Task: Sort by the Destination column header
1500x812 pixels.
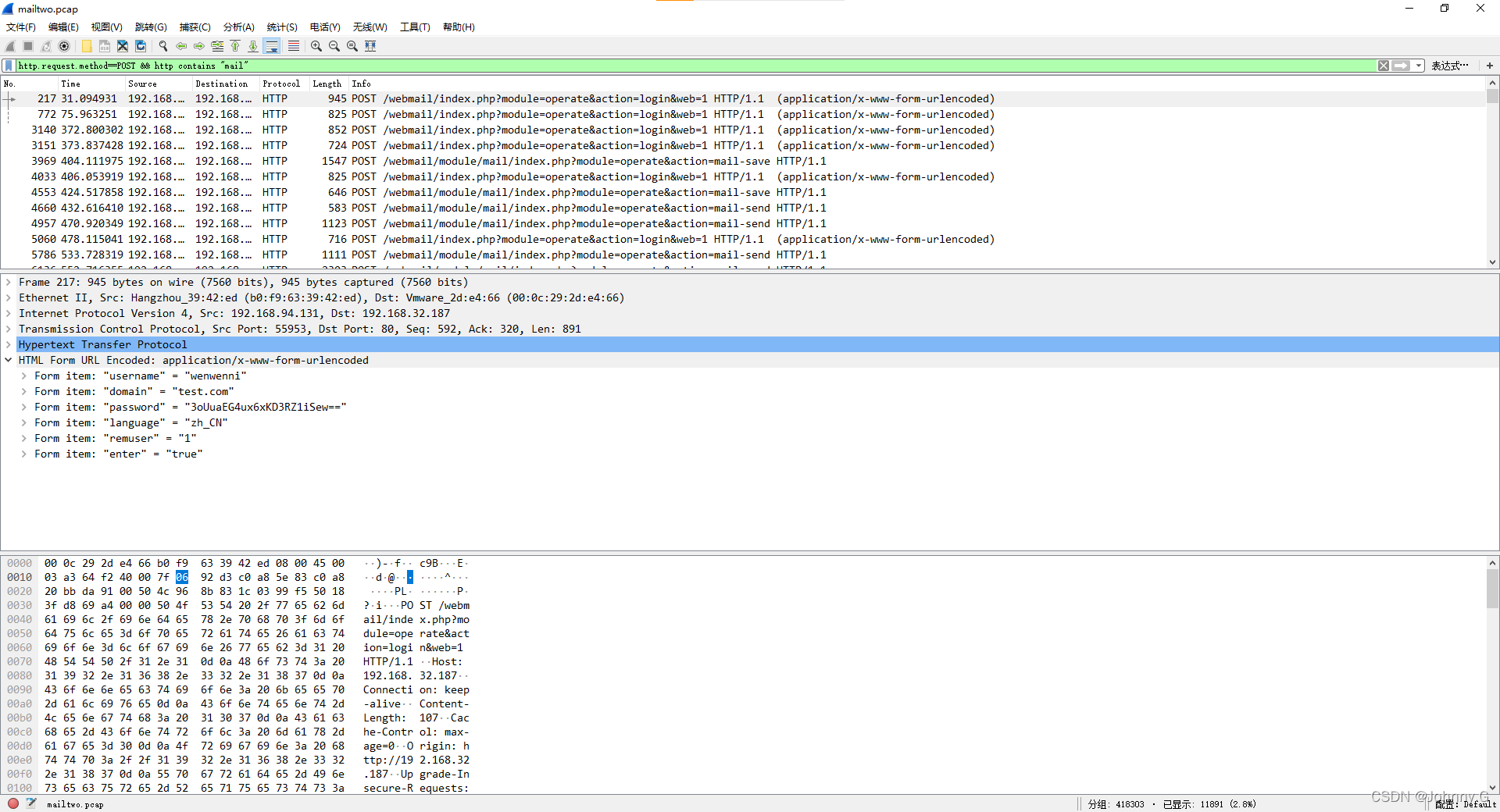Action: (226, 84)
